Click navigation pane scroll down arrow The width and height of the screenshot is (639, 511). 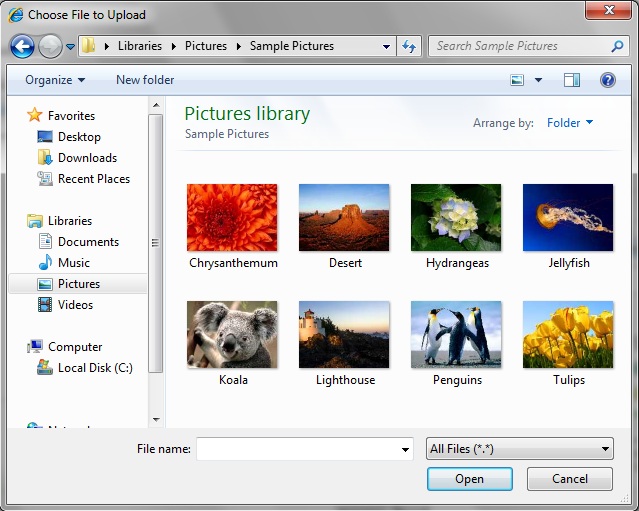coord(156,419)
